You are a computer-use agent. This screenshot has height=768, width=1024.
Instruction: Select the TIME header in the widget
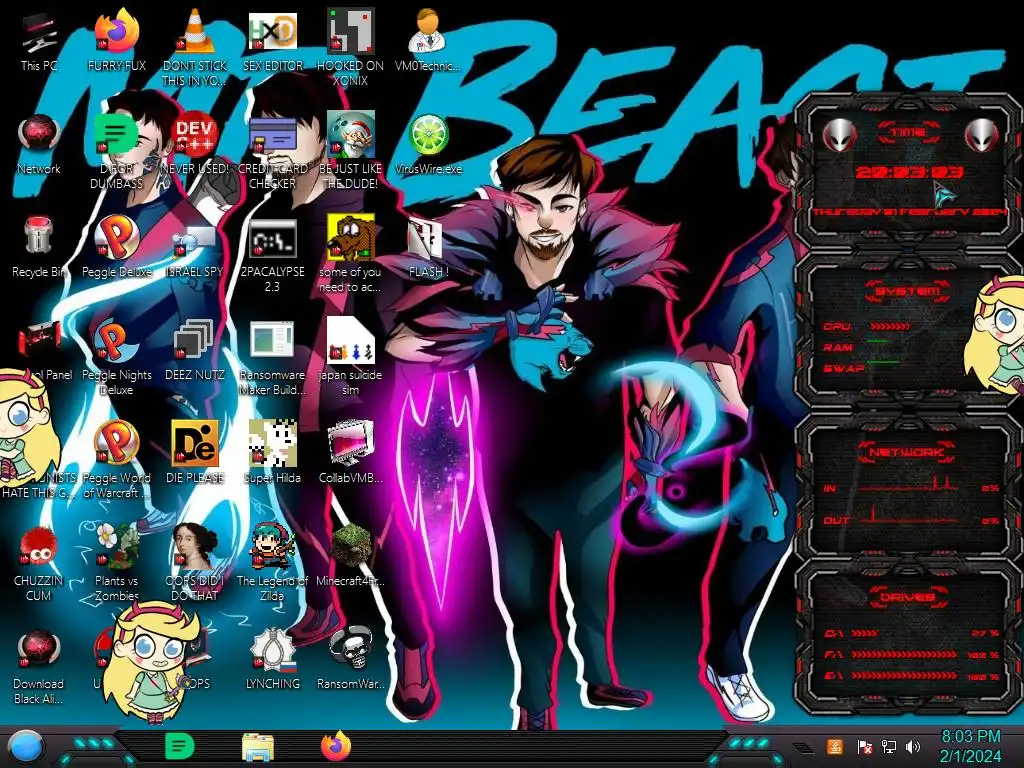[x=908, y=133]
